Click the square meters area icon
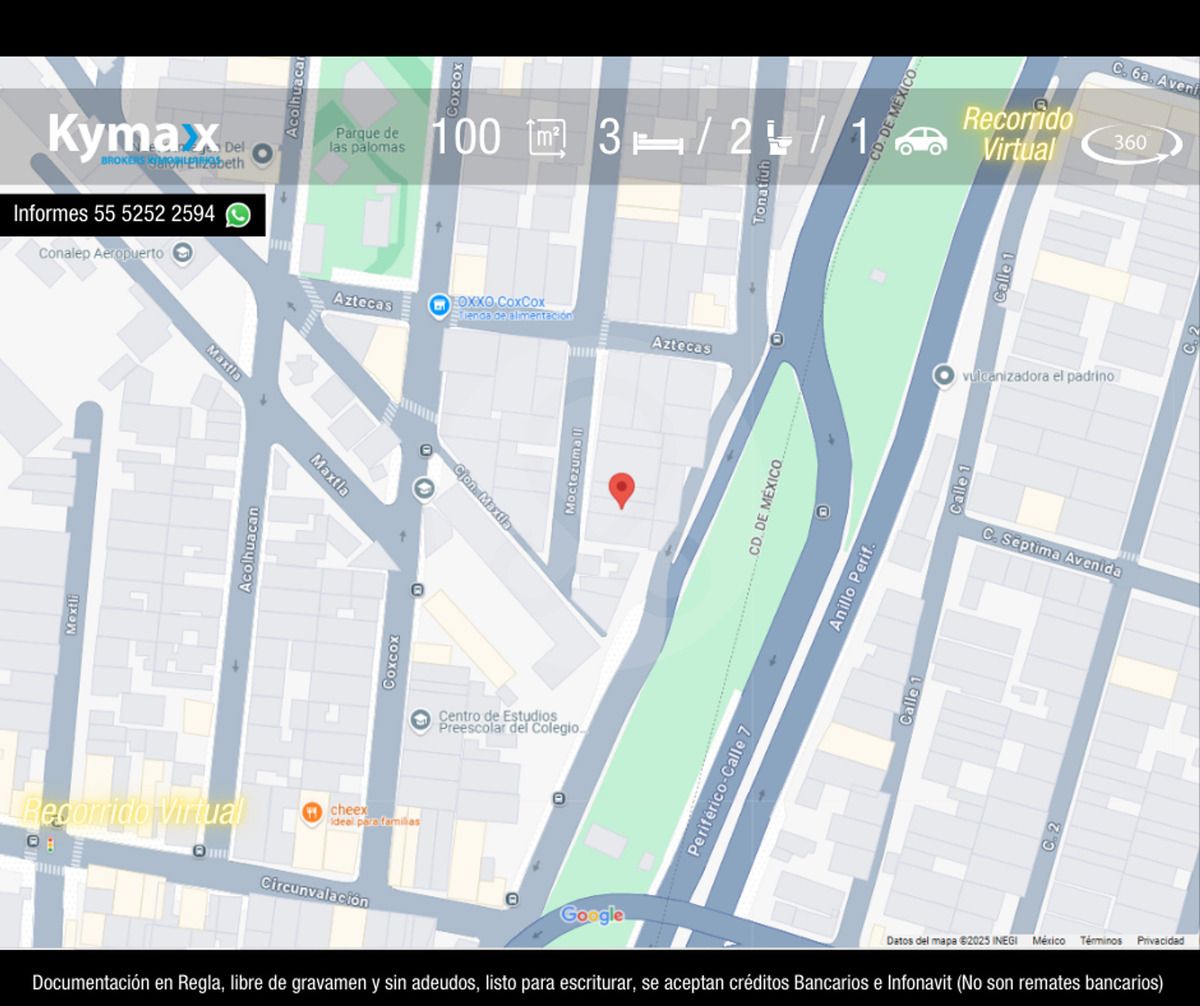The height and width of the screenshot is (1006, 1200). tap(547, 138)
